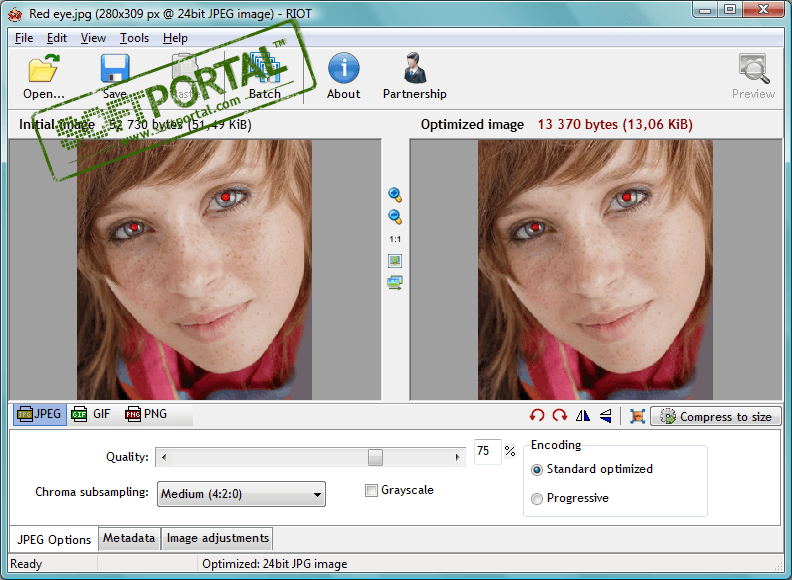Viewport: 792px width, 580px height.
Task: Increase quality with the slider right arrow
Action: pos(458,457)
